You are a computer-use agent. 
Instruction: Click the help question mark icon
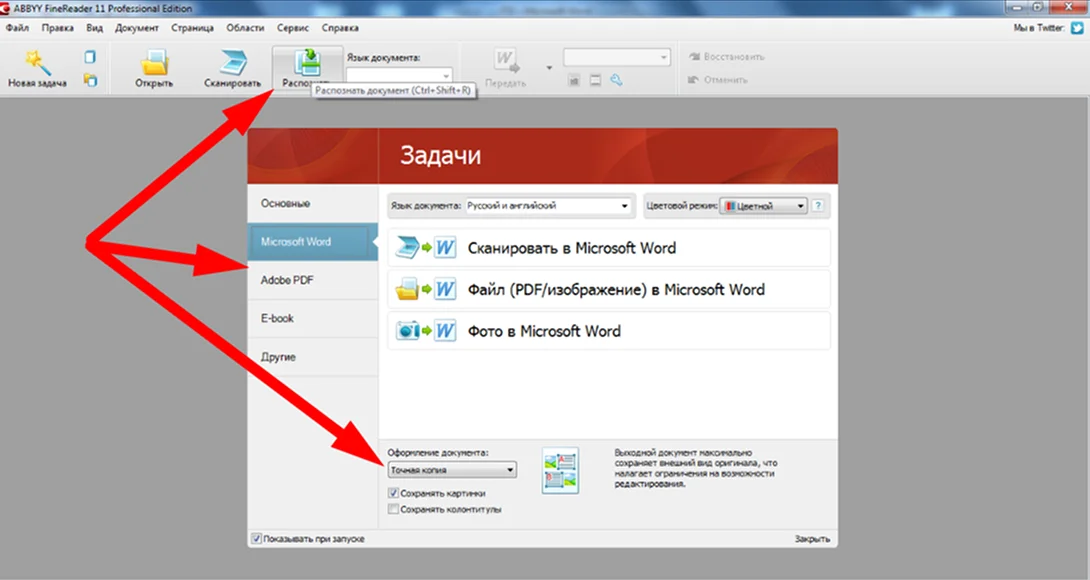coord(818,206)
